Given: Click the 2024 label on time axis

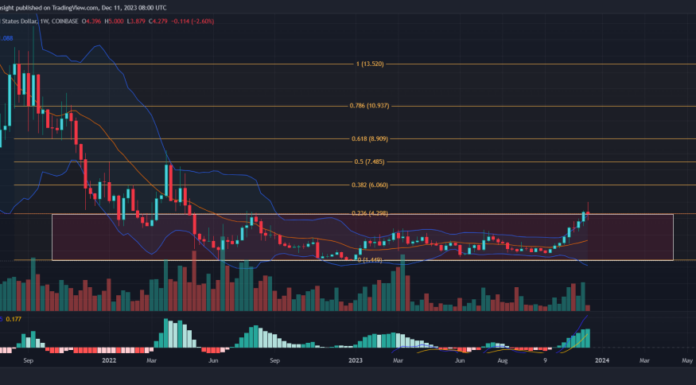Looking at the screenshot, I should [602, 361].
